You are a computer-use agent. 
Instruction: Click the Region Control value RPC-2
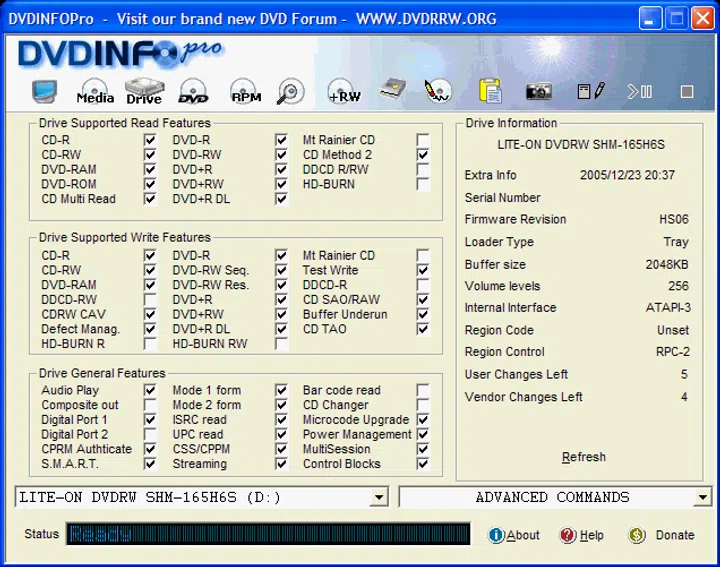[673, 352]
